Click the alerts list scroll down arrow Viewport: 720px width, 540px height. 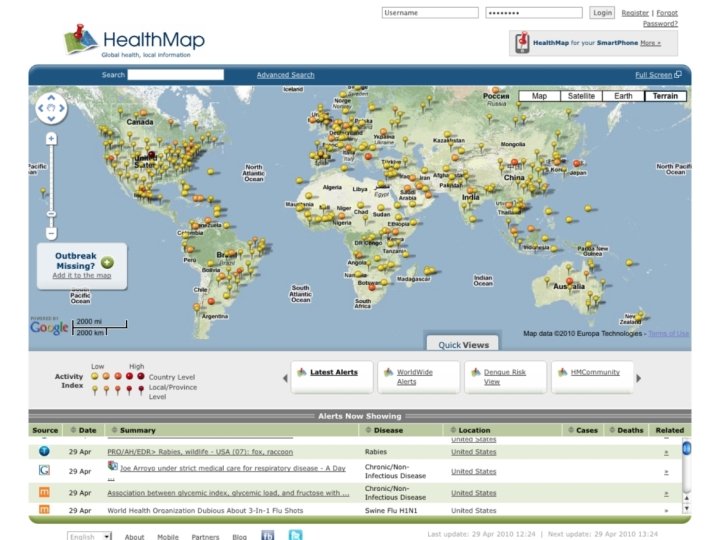point(686,508)
